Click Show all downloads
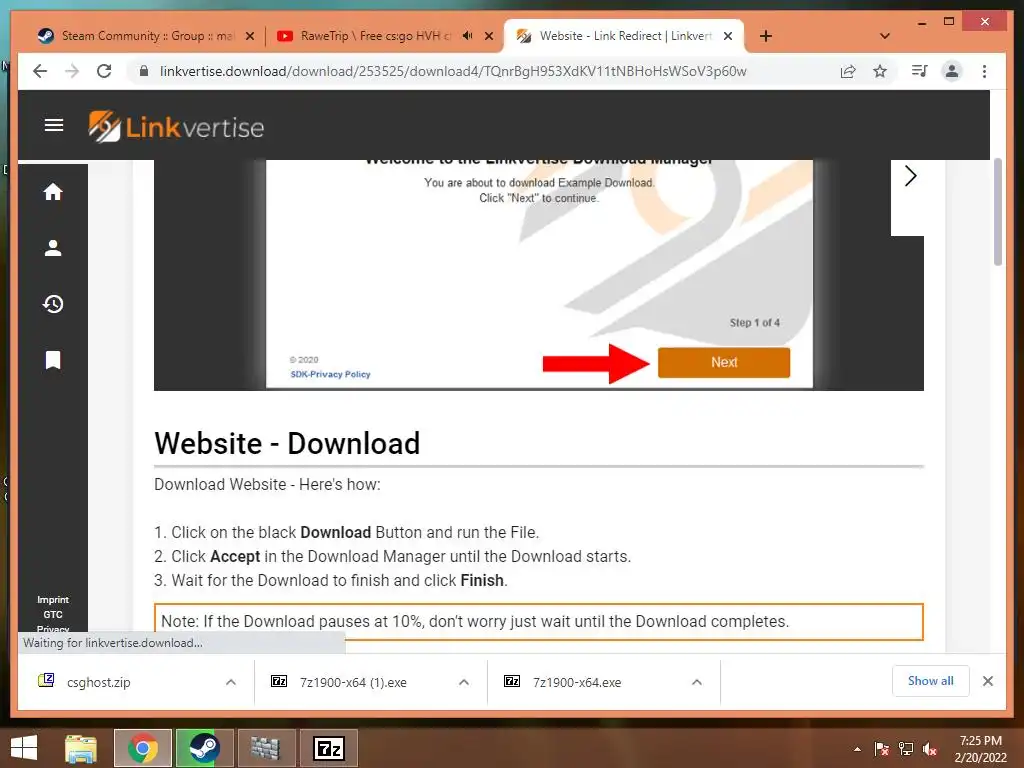1024x768 pixels. click(930, 680)
